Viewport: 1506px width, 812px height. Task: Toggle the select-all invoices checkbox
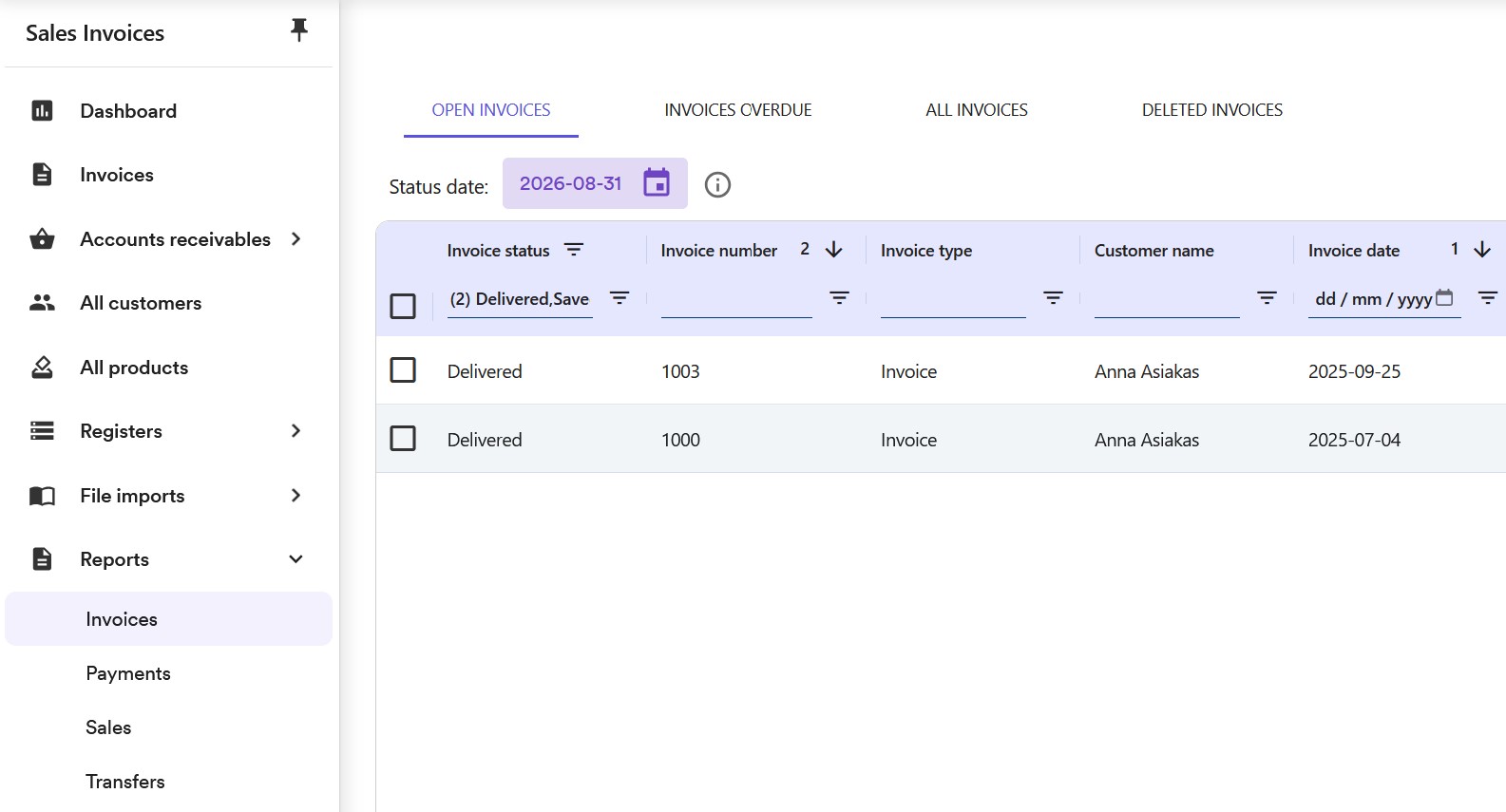[x=403, y=306]
